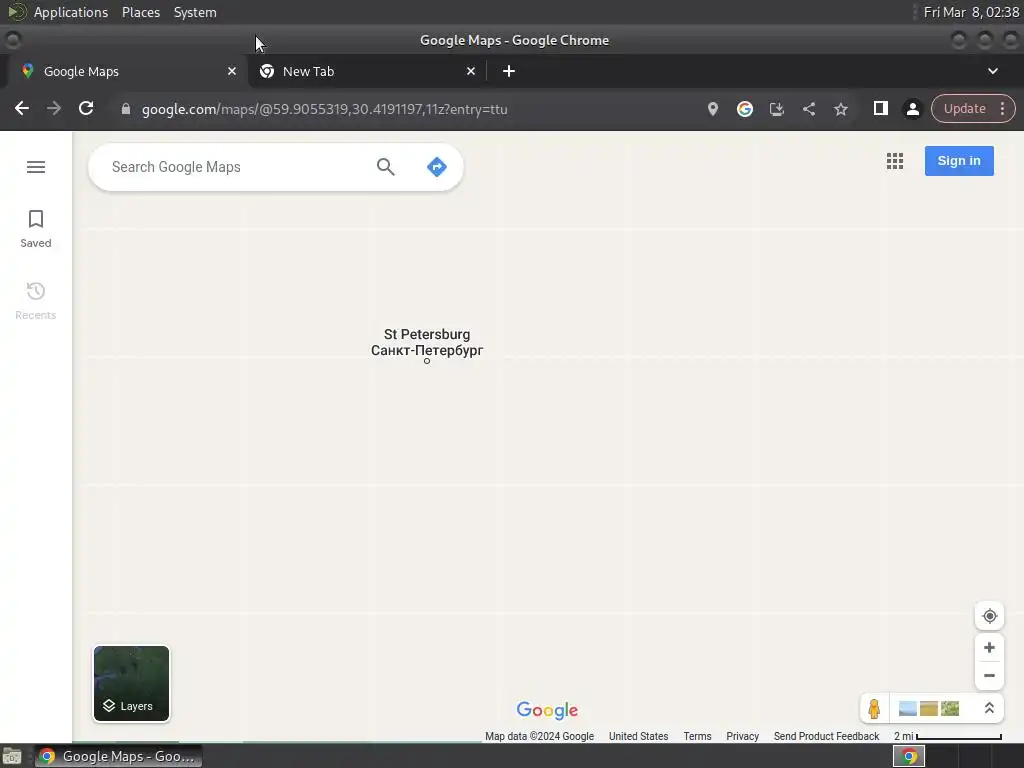Viewport: 1024px width, 768px height.
Task: Open Recents in sidebar
Action: pos(36,300)
